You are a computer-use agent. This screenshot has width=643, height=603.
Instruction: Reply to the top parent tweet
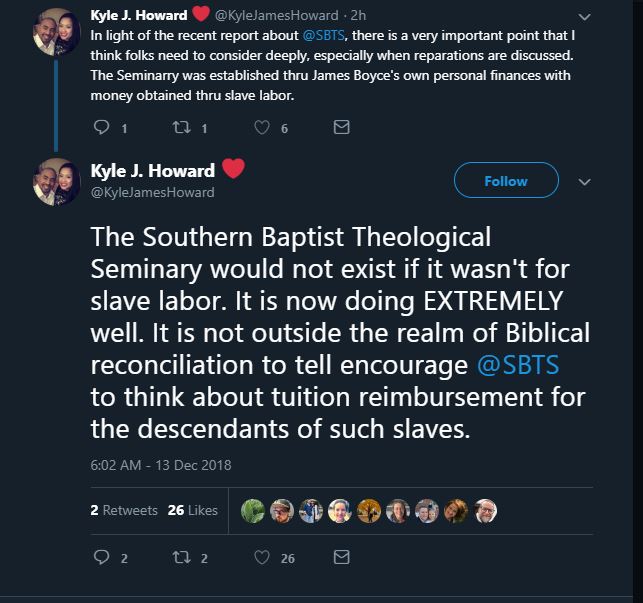100,127
